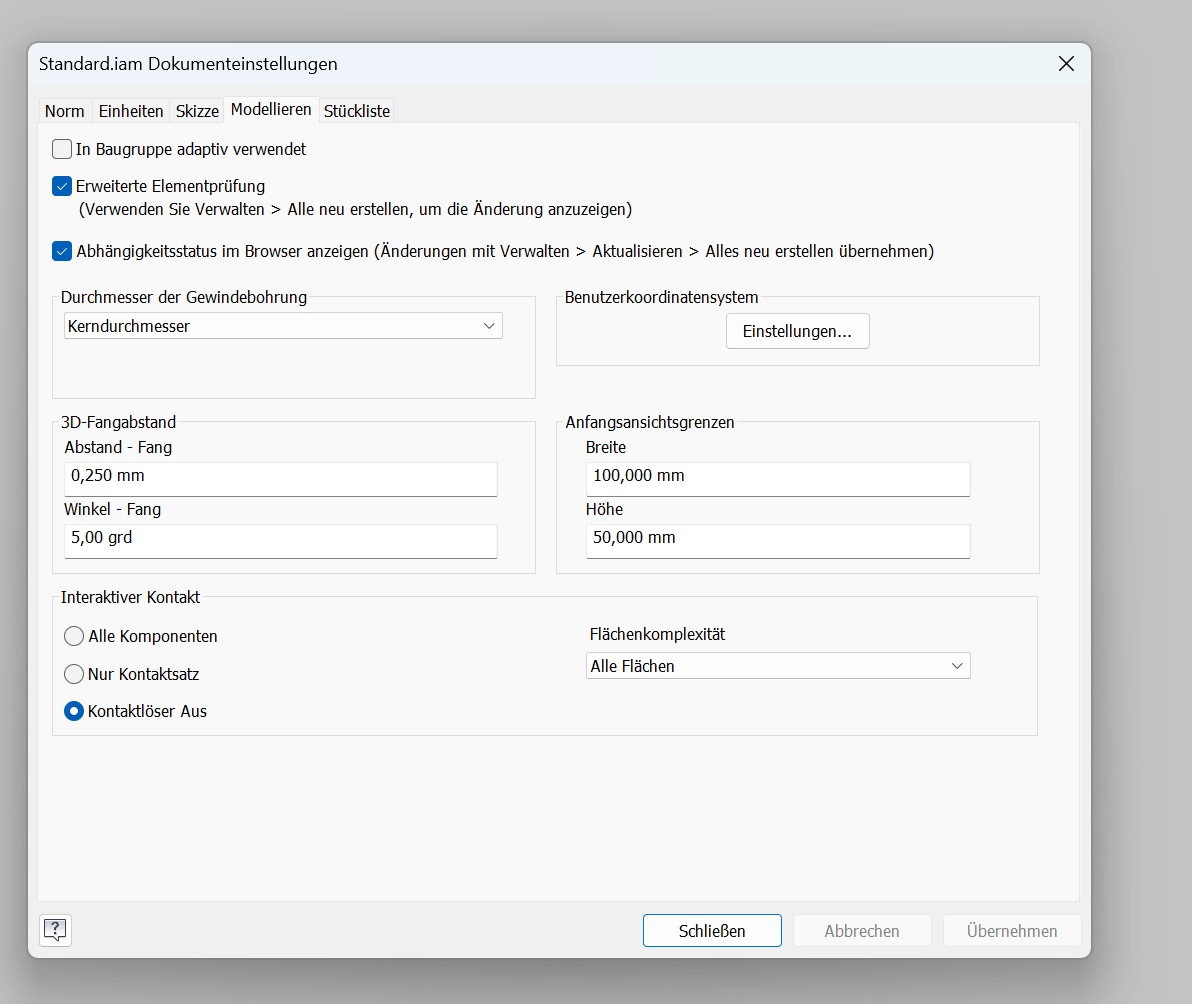Open the Einheiten tab
This screenshot has width=1192, height=1004.
click(x=131, y=111)
